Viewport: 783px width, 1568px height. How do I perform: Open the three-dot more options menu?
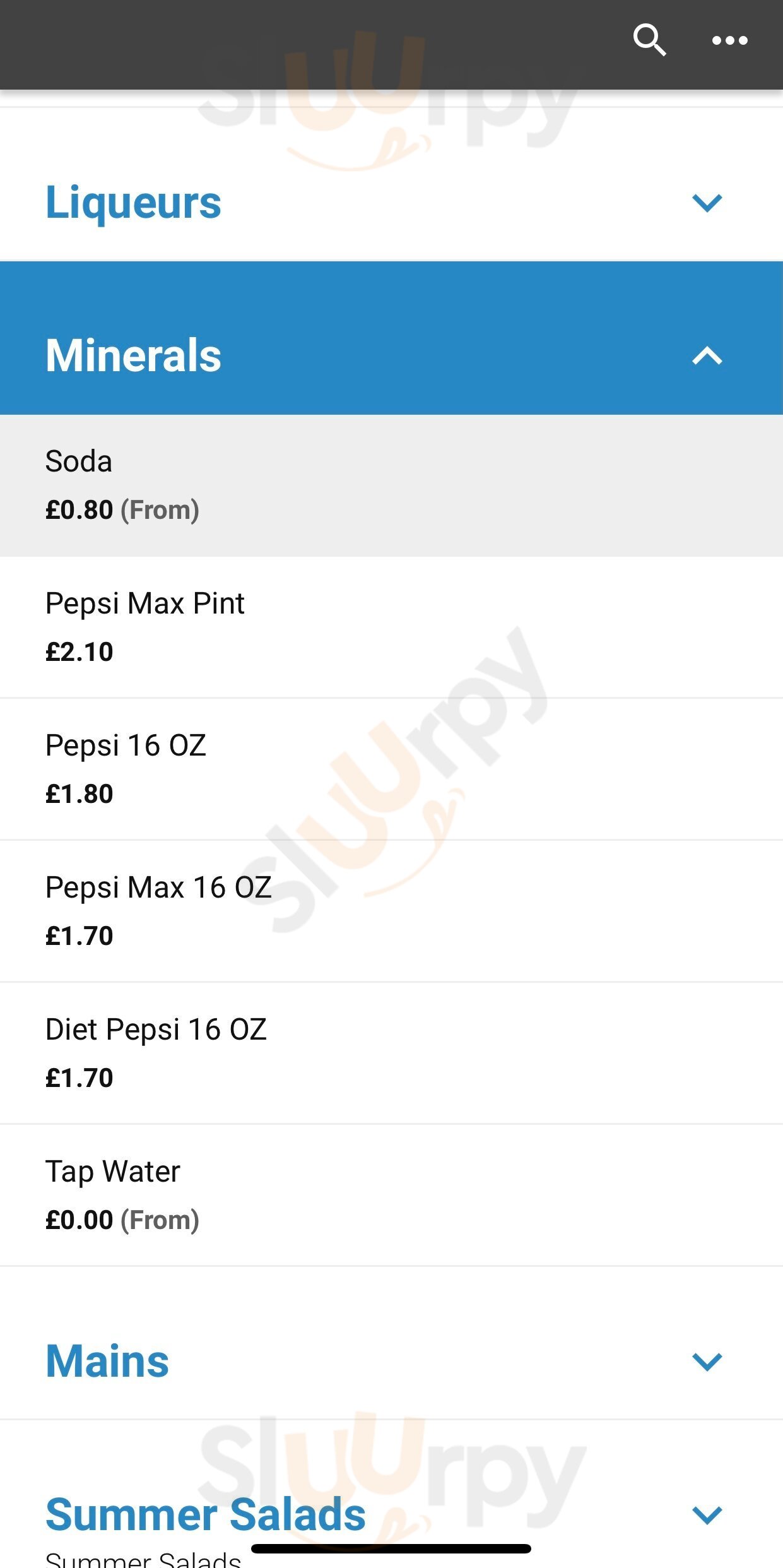[729, 40]
